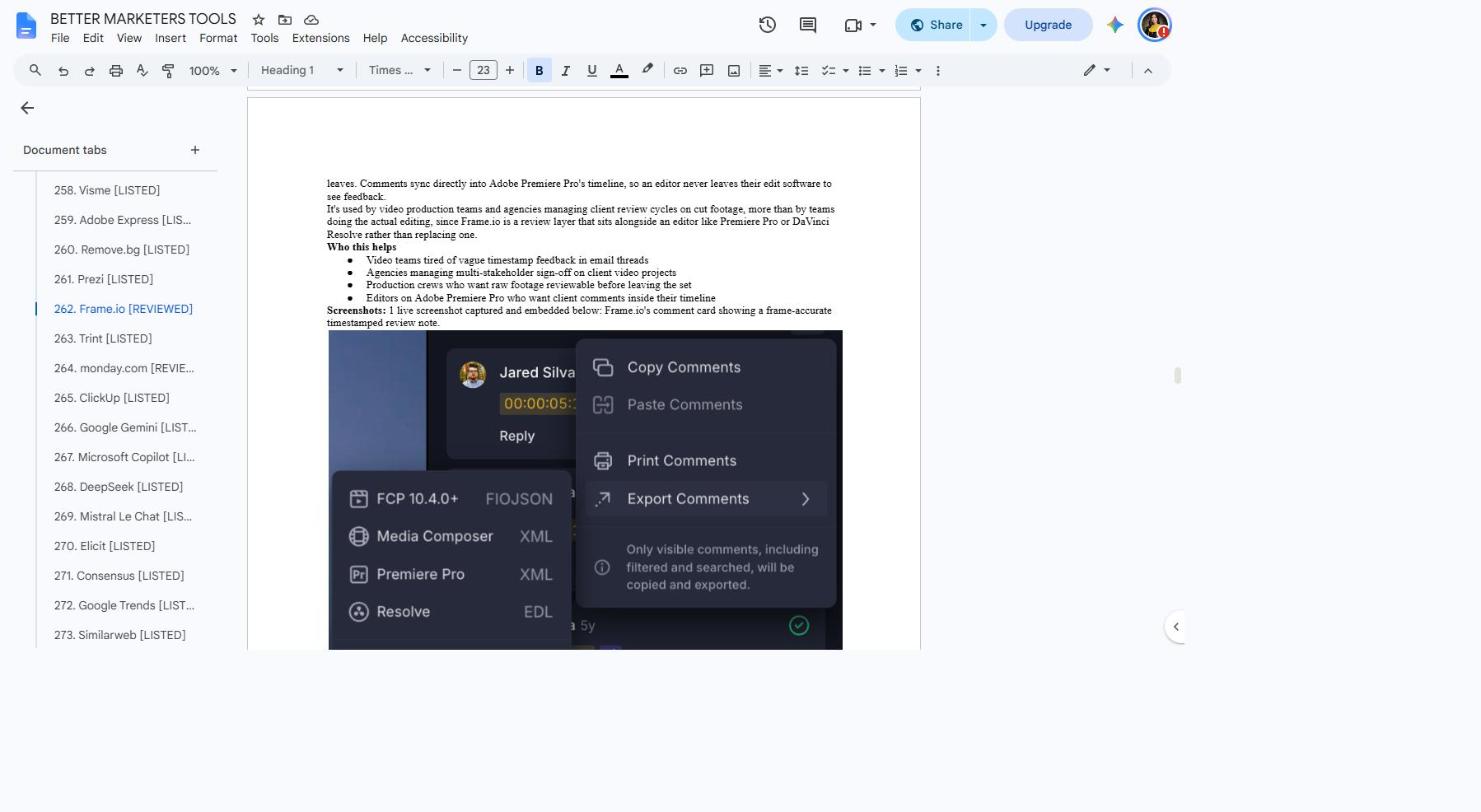Screen dimensions: 1481x812
Task: Open tab 270. Elicit [LISTED]
Action: (104, 546)
